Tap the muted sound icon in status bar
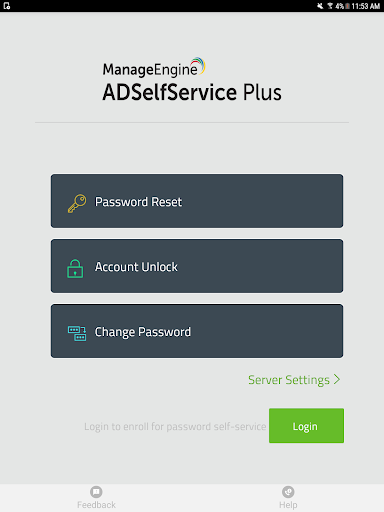 point(320,6)
